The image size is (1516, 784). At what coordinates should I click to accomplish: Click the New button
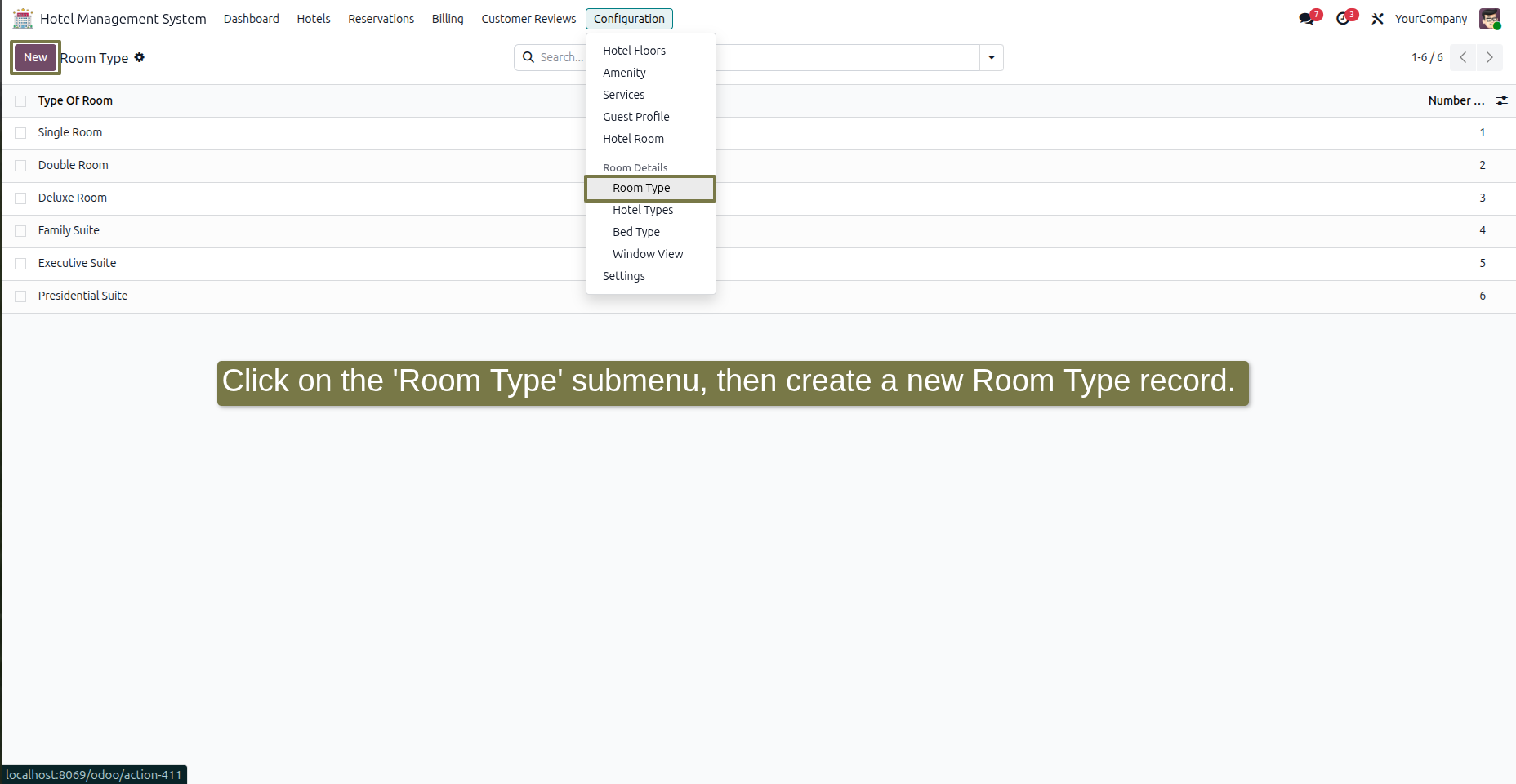point(35,57)
